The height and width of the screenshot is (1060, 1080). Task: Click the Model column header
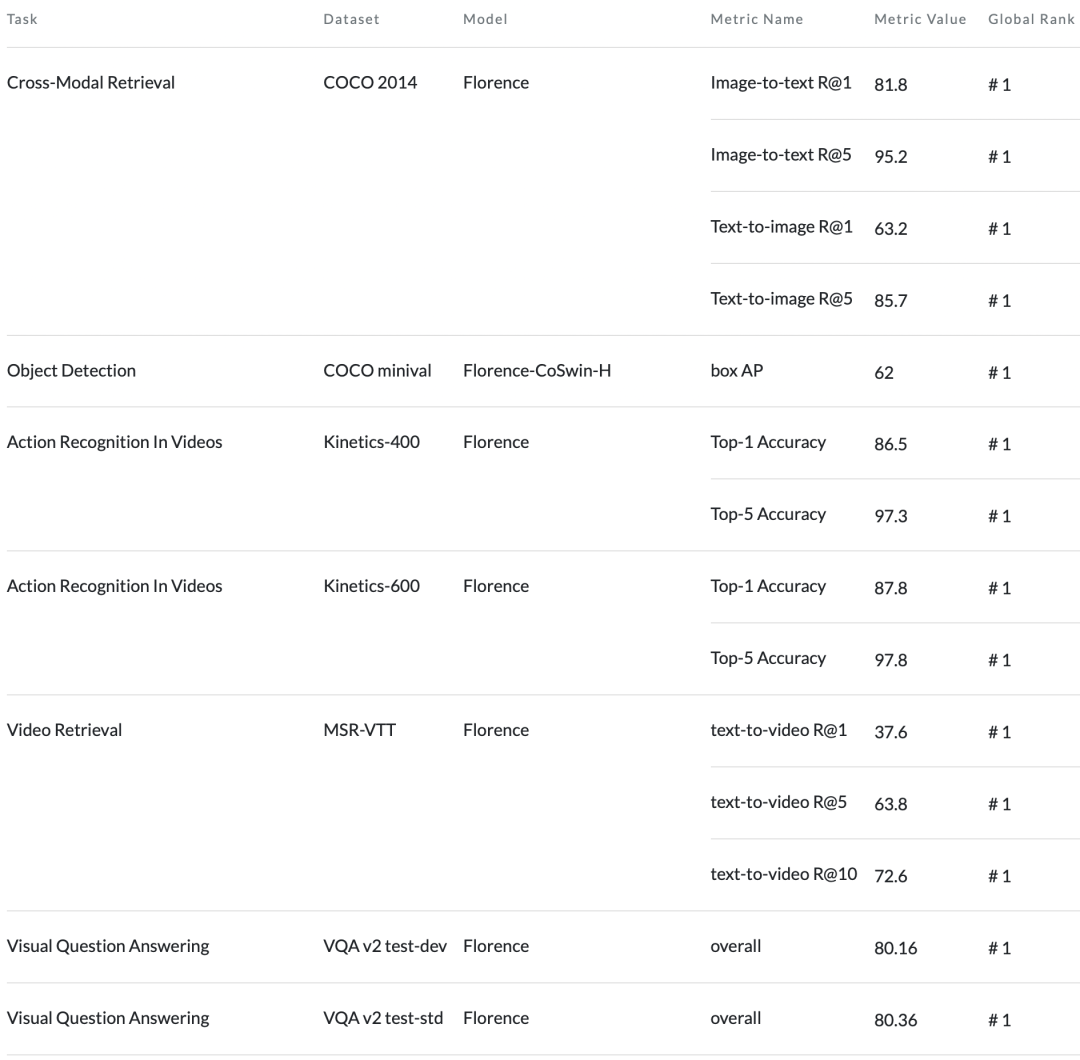[485, 20]
